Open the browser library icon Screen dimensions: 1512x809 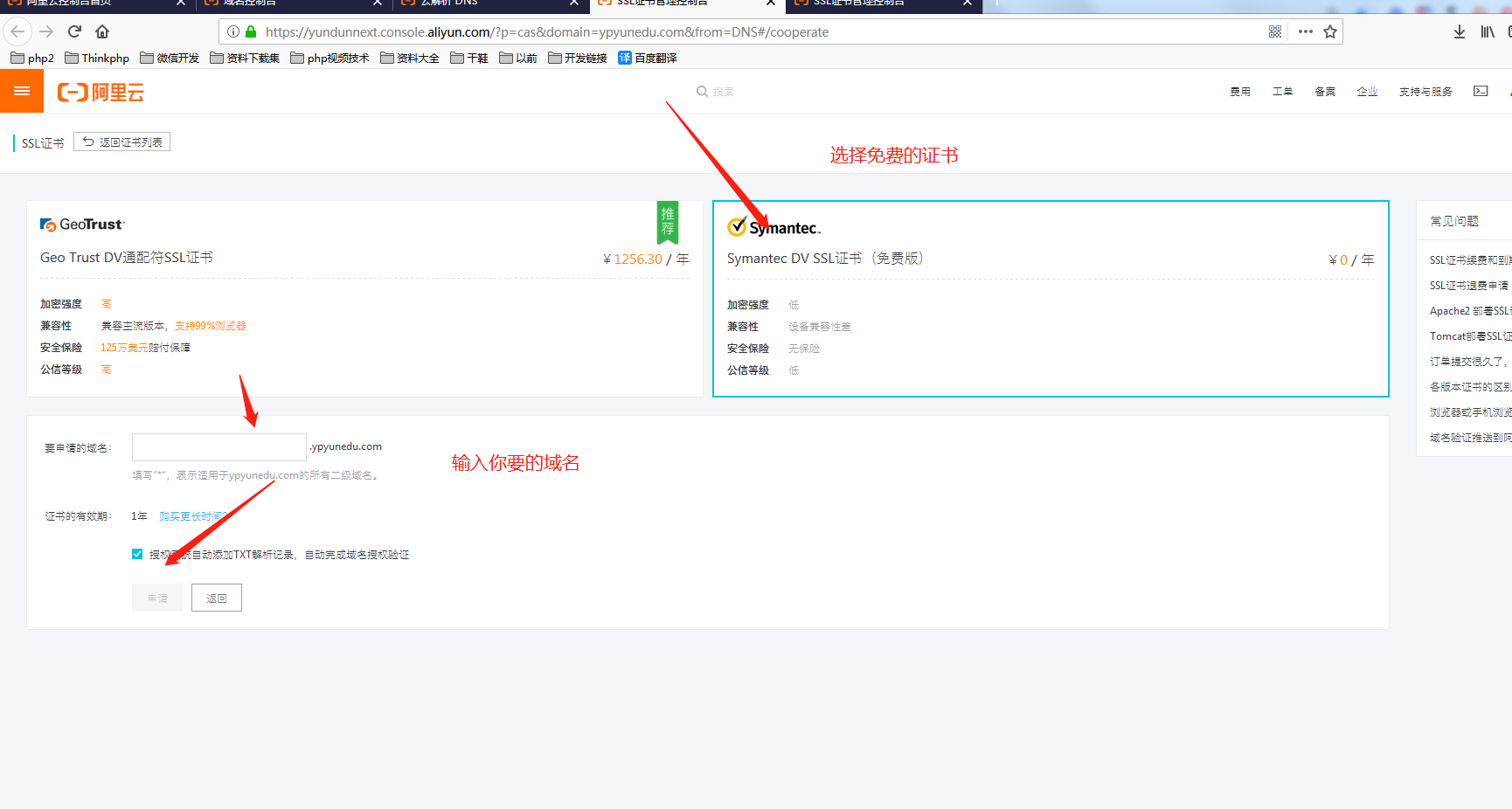[x=1488, y=32]
